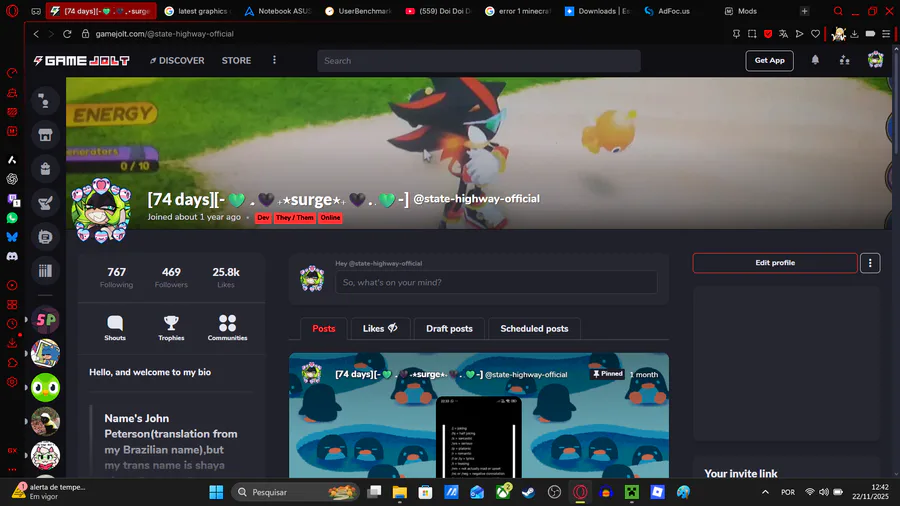Select the Scheduled posts tab
Screen dimensions: 900x506
pyautogui.click(x=534, y=329)
